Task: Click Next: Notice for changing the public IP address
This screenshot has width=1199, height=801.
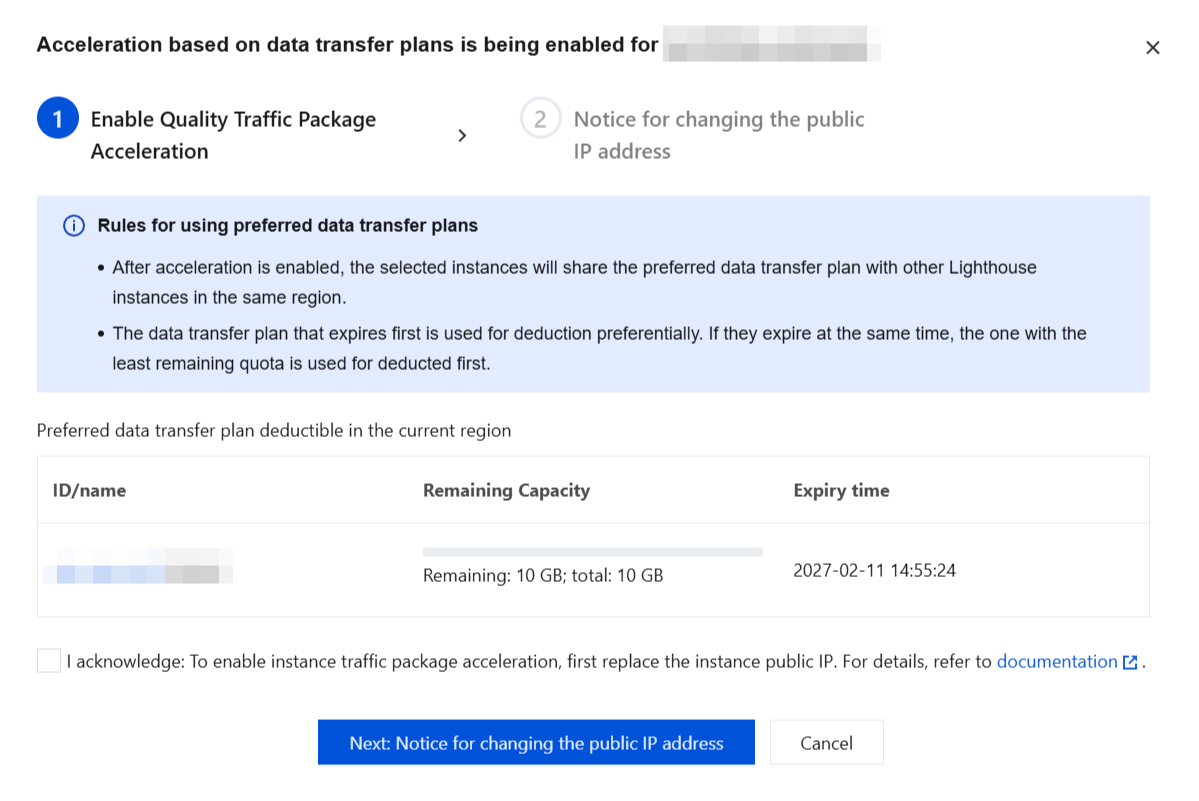Action: (x=536, y=742)
